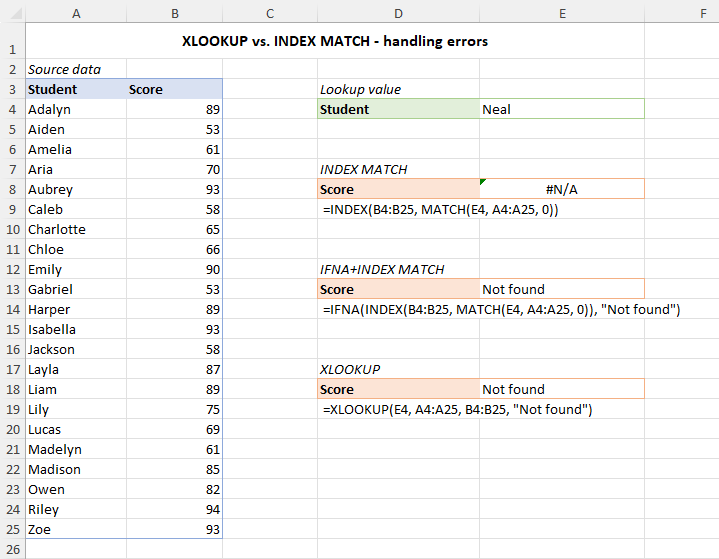This screenshot has width=719, height=559.
Task: Click the green error indicator triangle
Action: point(482,182)
